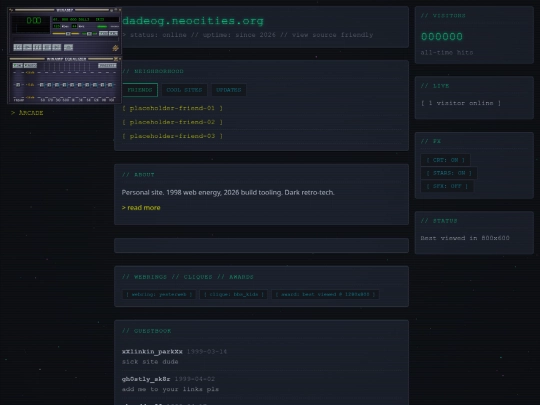Go to previous track in Winamp

point(18,48)
